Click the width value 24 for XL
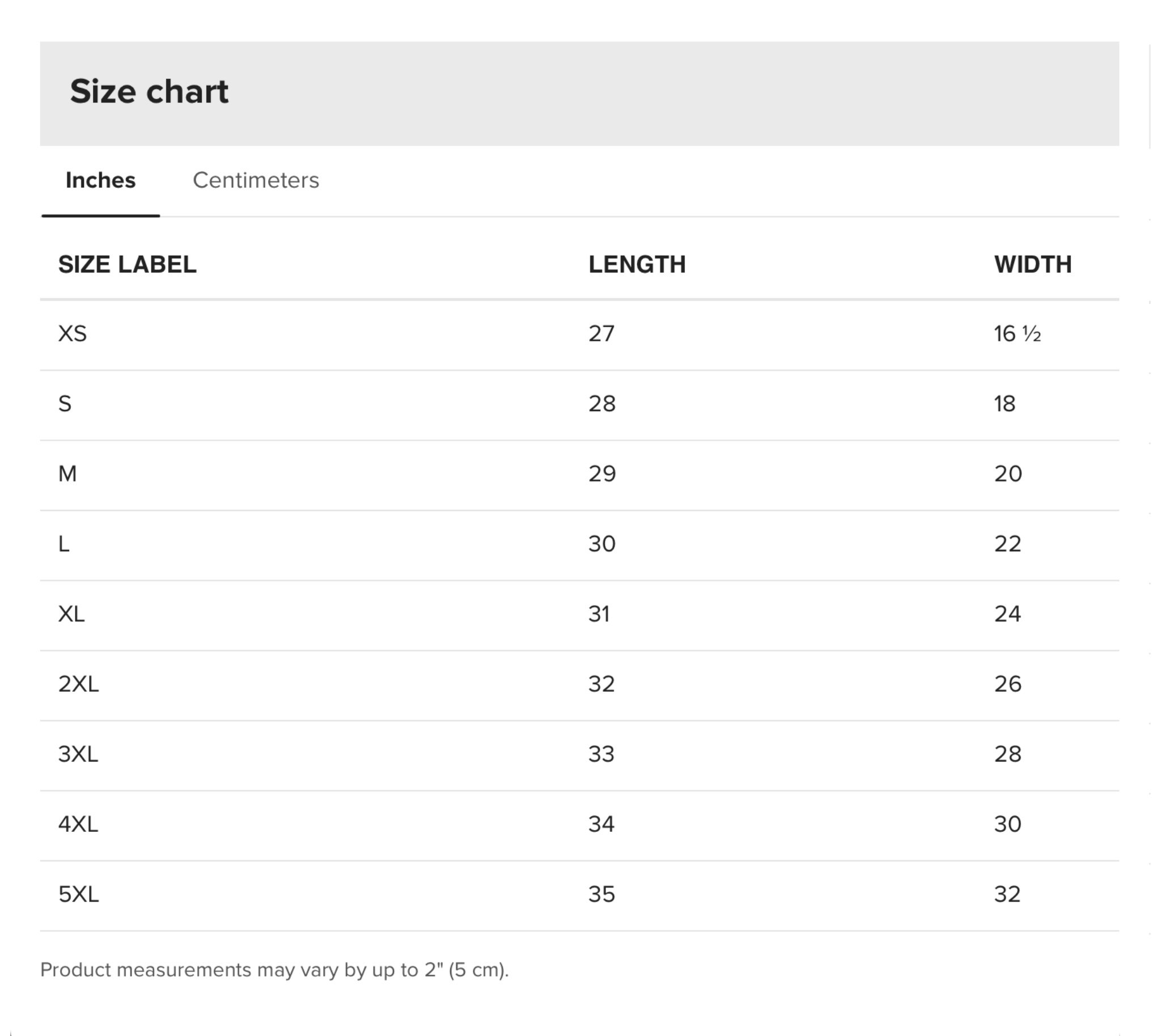 (x=1007, y=614)
